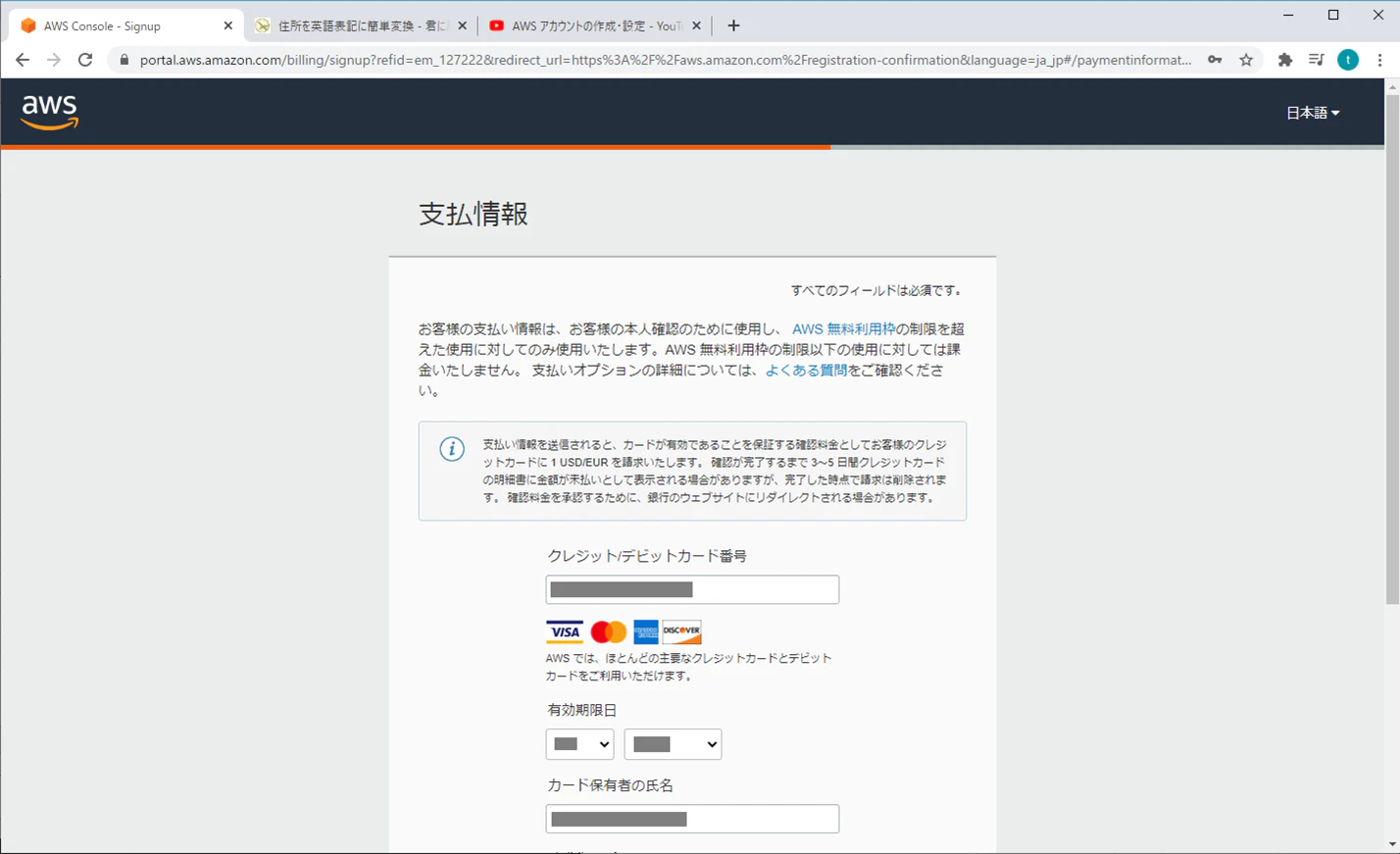Viewport: 1400px width, 854px height.
Task: Open the AWS 無料利用枠 link
Action: coord(843,329)
